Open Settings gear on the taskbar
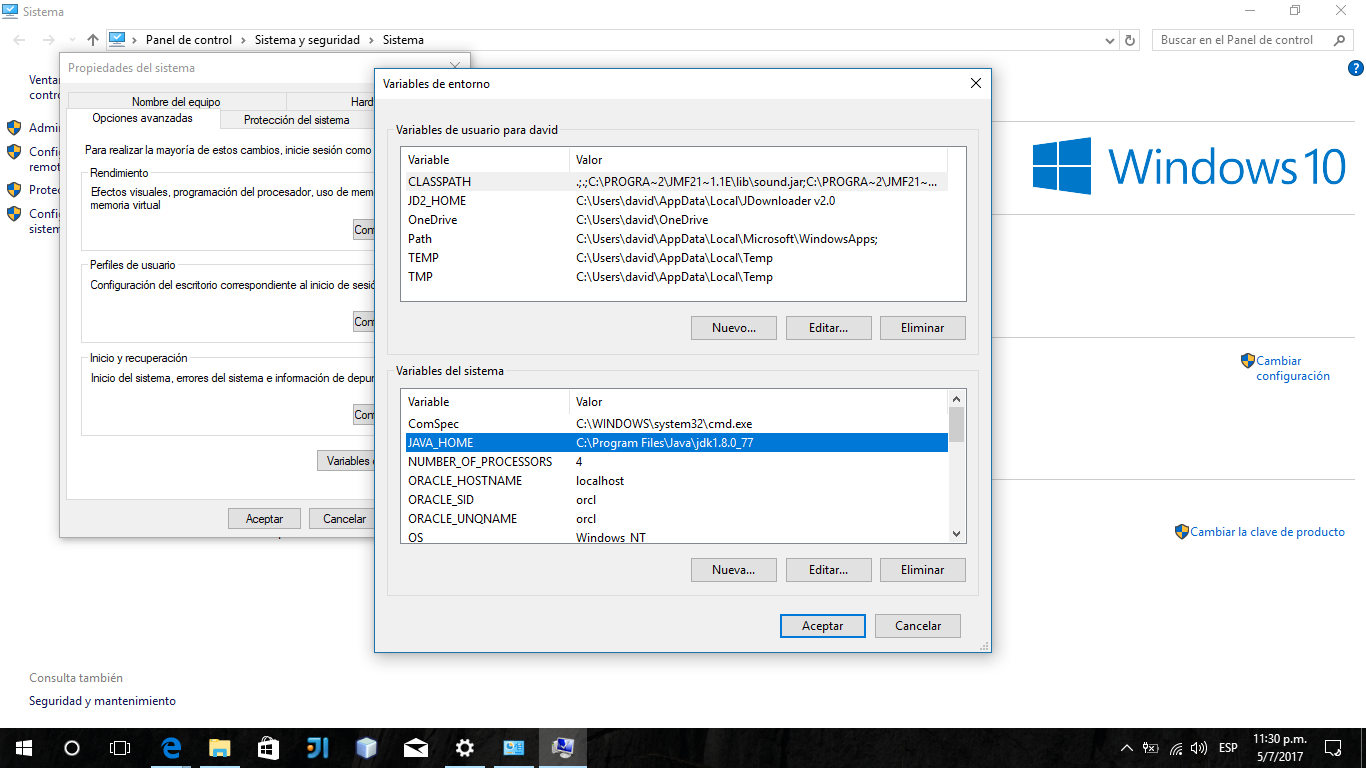 465,747
